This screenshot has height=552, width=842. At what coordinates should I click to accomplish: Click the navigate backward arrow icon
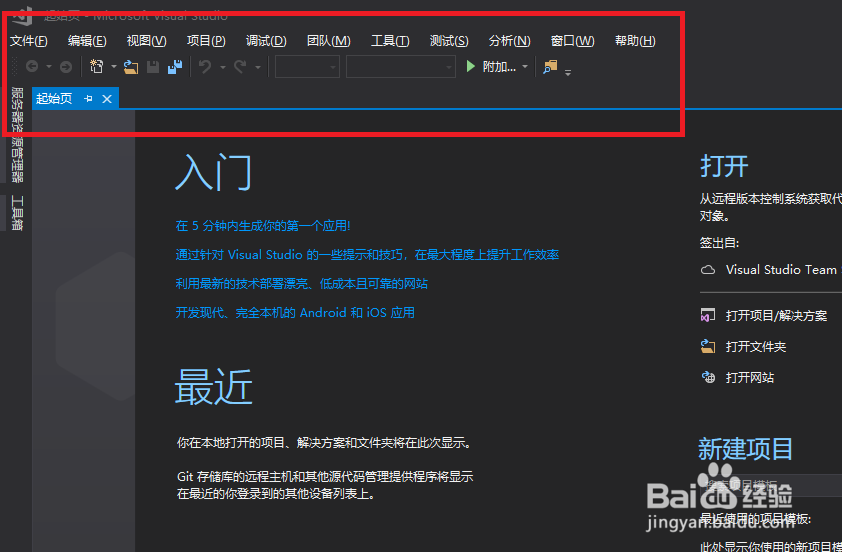coord(32,67)
